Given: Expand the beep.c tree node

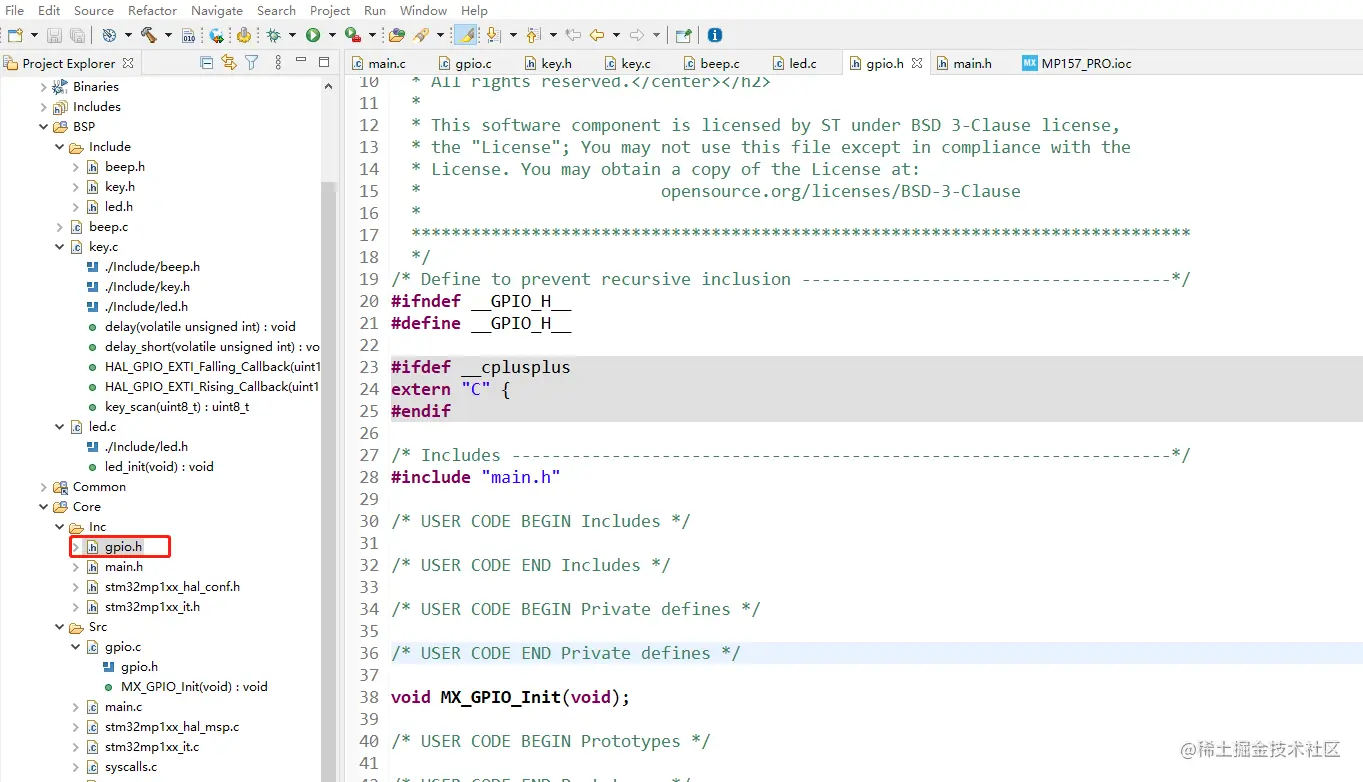Looking at the screenshot, I should [x=59, y=227].
